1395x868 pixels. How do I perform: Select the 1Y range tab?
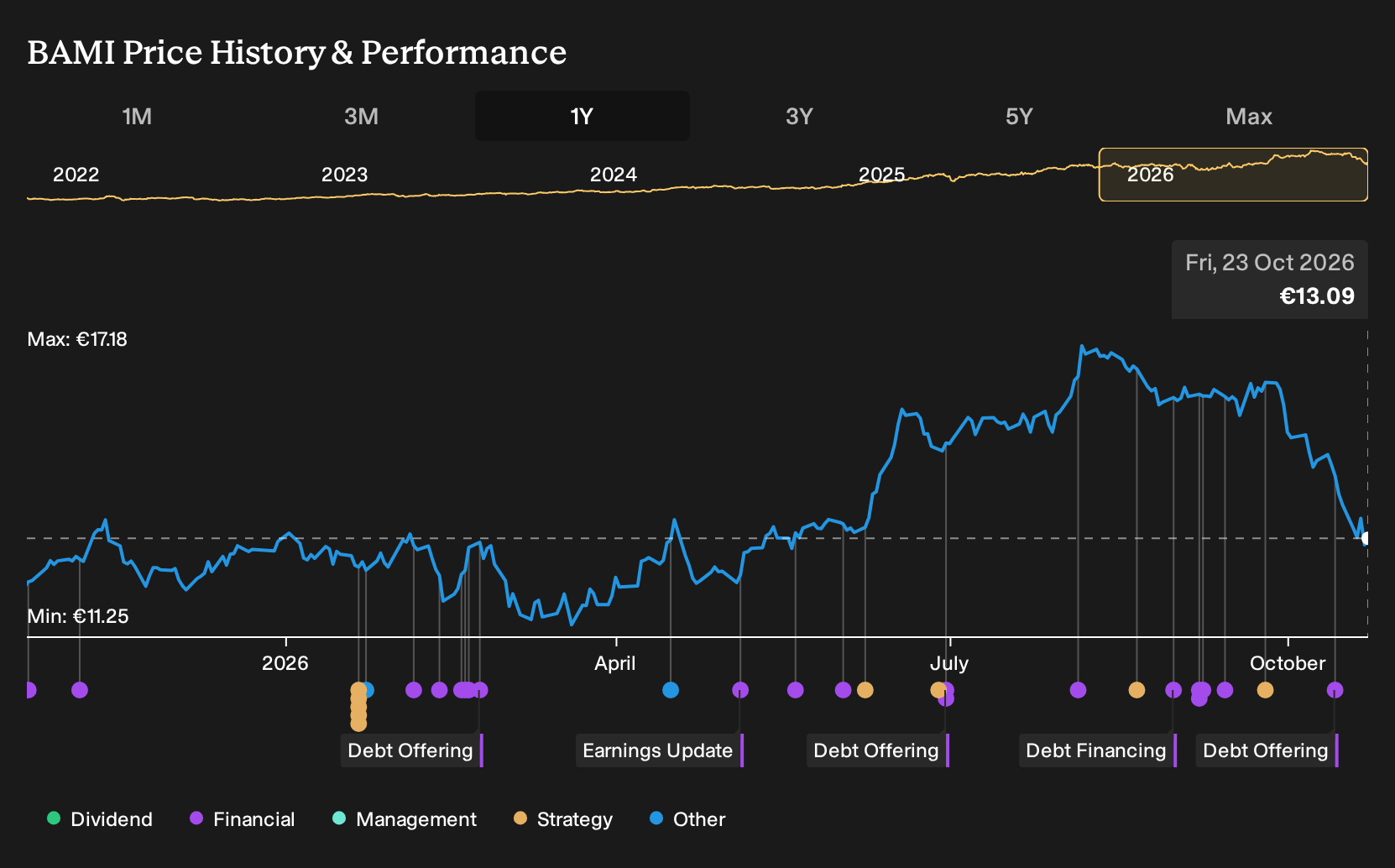(583, 116)
